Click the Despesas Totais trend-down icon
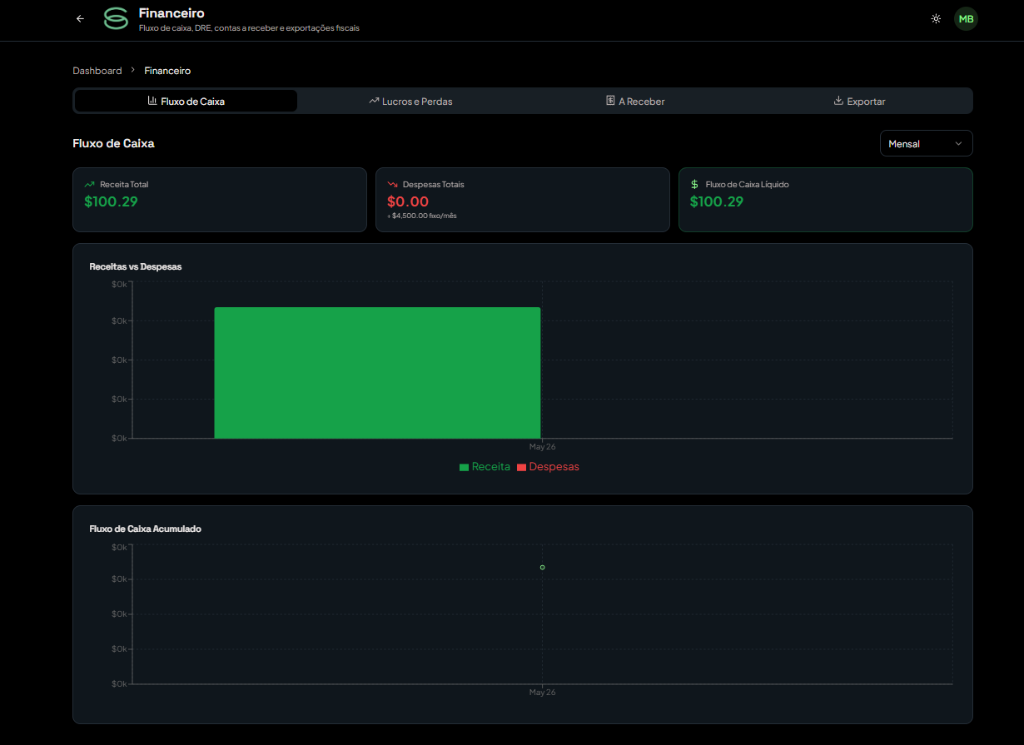Image resolution: width=1024 pixels, height=745 pixels. pos(392,184)
